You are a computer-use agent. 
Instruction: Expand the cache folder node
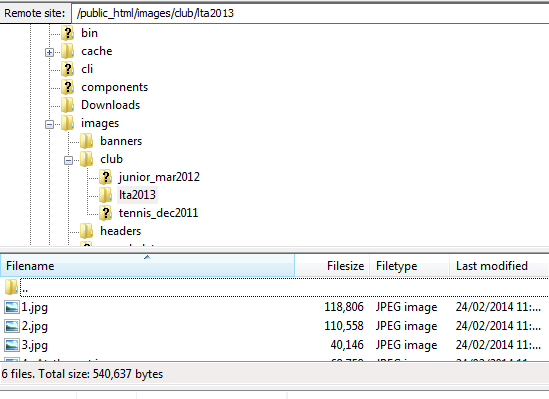pos(49,52)
